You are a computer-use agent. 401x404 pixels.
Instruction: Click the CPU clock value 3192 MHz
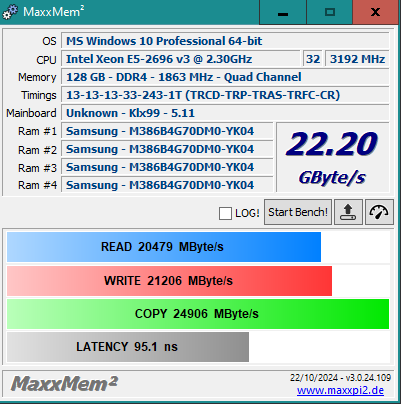tap(357, 59)
